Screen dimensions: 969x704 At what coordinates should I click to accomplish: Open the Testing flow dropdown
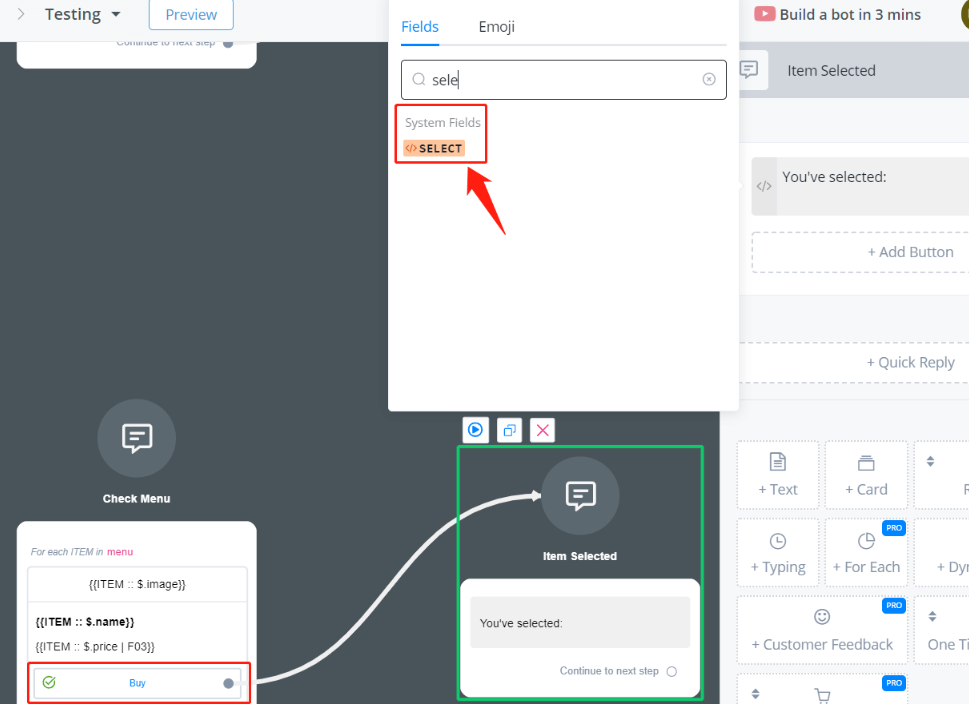(x=116, y=15)
